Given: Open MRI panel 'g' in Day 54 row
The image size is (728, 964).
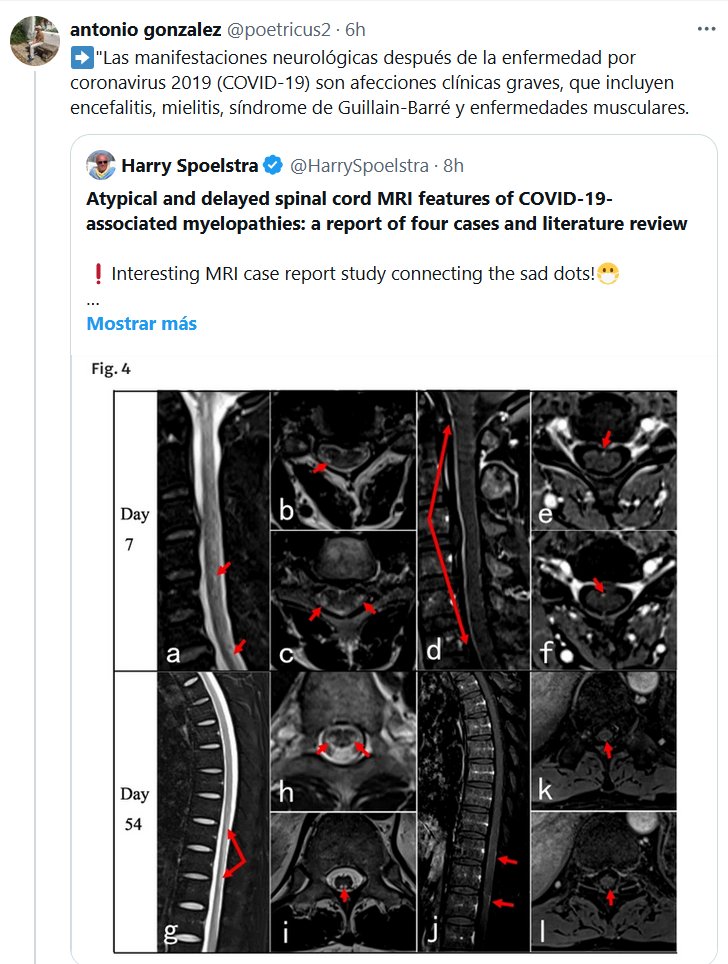Looking at the screenshot, I should coord(213,808).
